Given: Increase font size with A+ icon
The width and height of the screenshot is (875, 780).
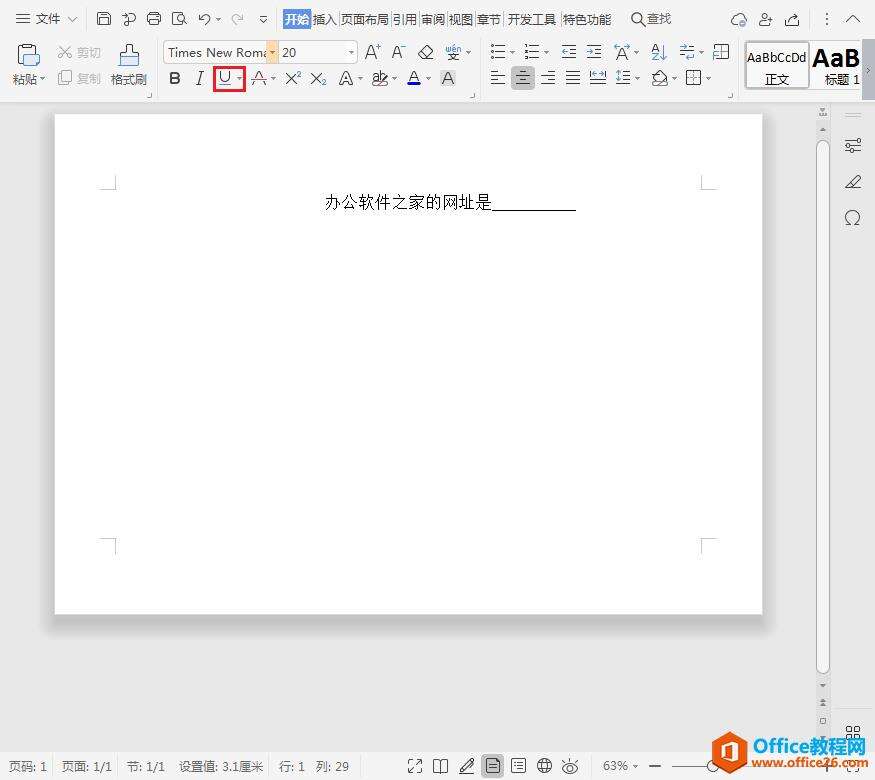Looking at the screenshot, I should point(373,52).
